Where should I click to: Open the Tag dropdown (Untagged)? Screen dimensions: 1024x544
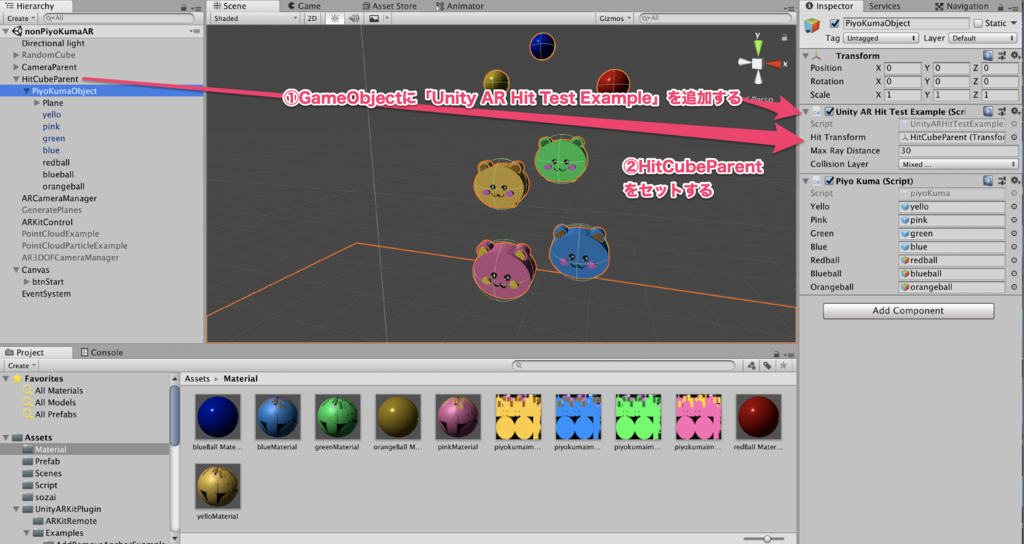click(880, 39)
